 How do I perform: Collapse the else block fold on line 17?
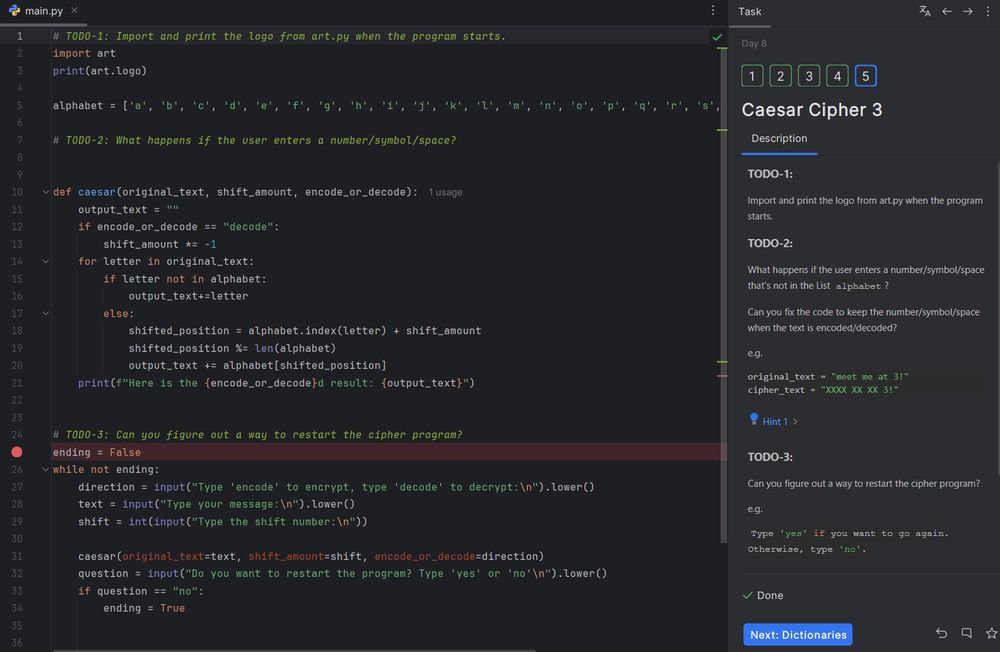[x=45, y=313]
